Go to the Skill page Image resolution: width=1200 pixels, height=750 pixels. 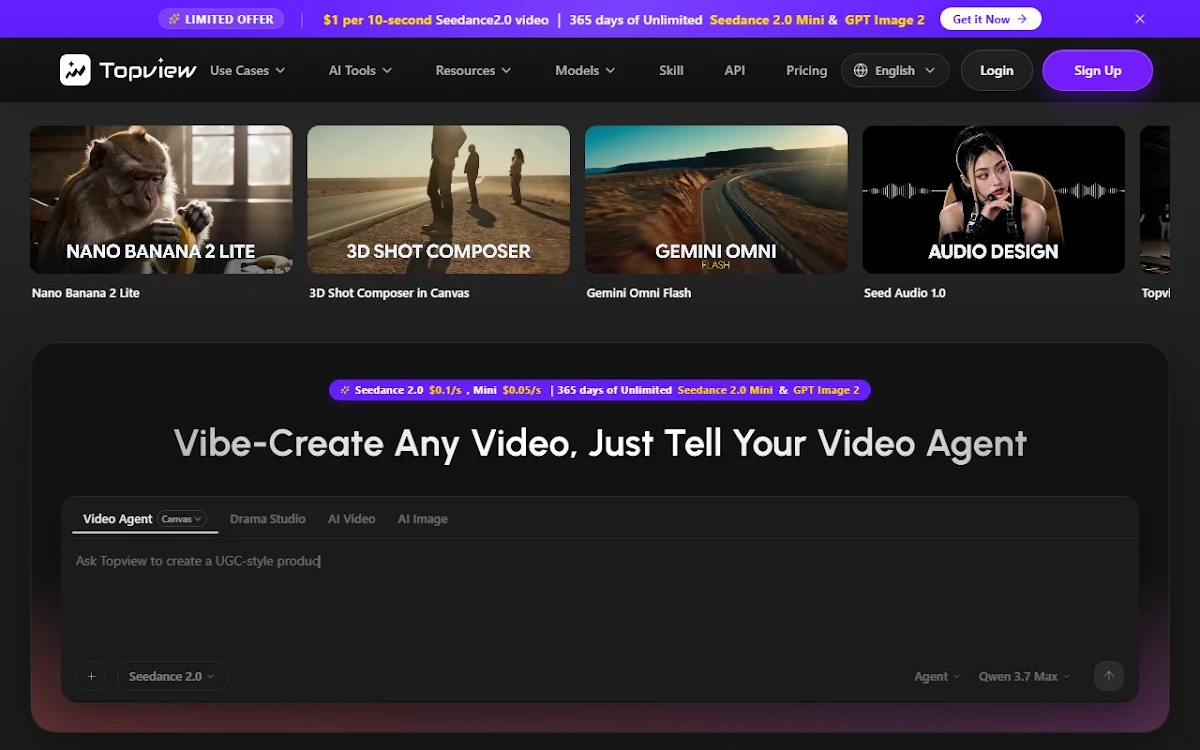[671, 70]
